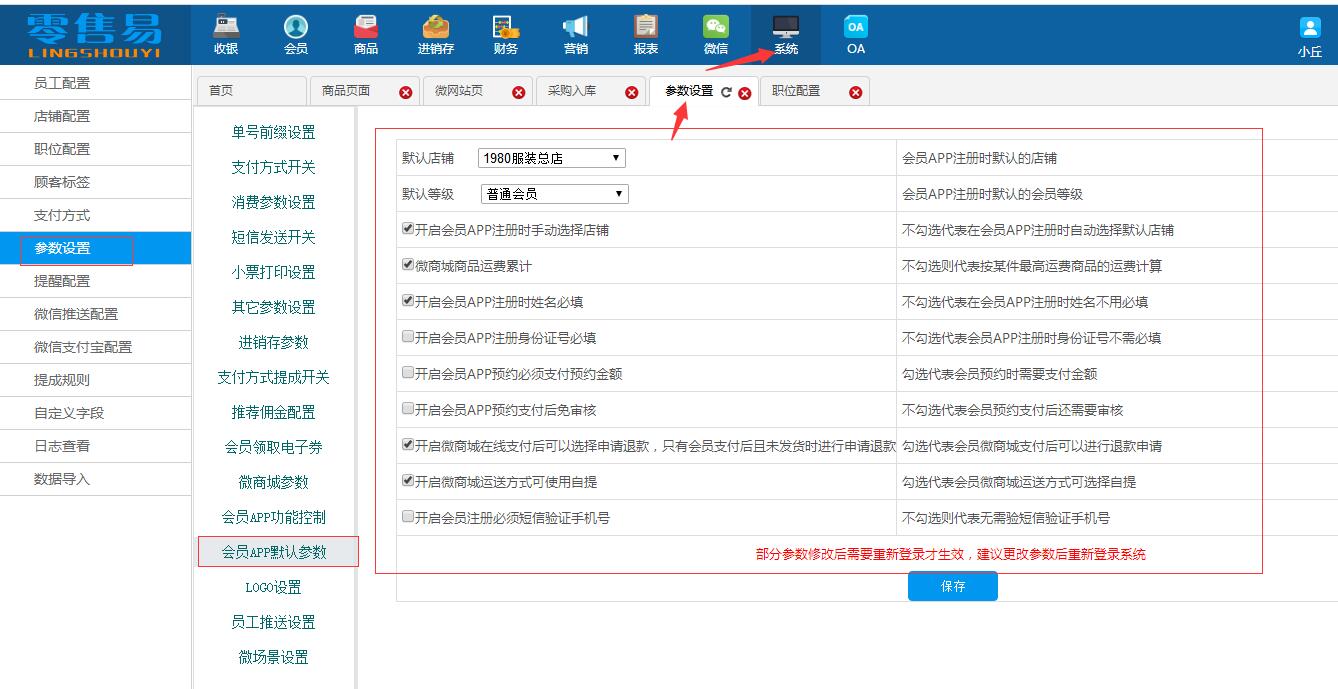This screenshot has height=689, width=1338.
Task: Click the 保存 save button
Action: tap(952, 586)
